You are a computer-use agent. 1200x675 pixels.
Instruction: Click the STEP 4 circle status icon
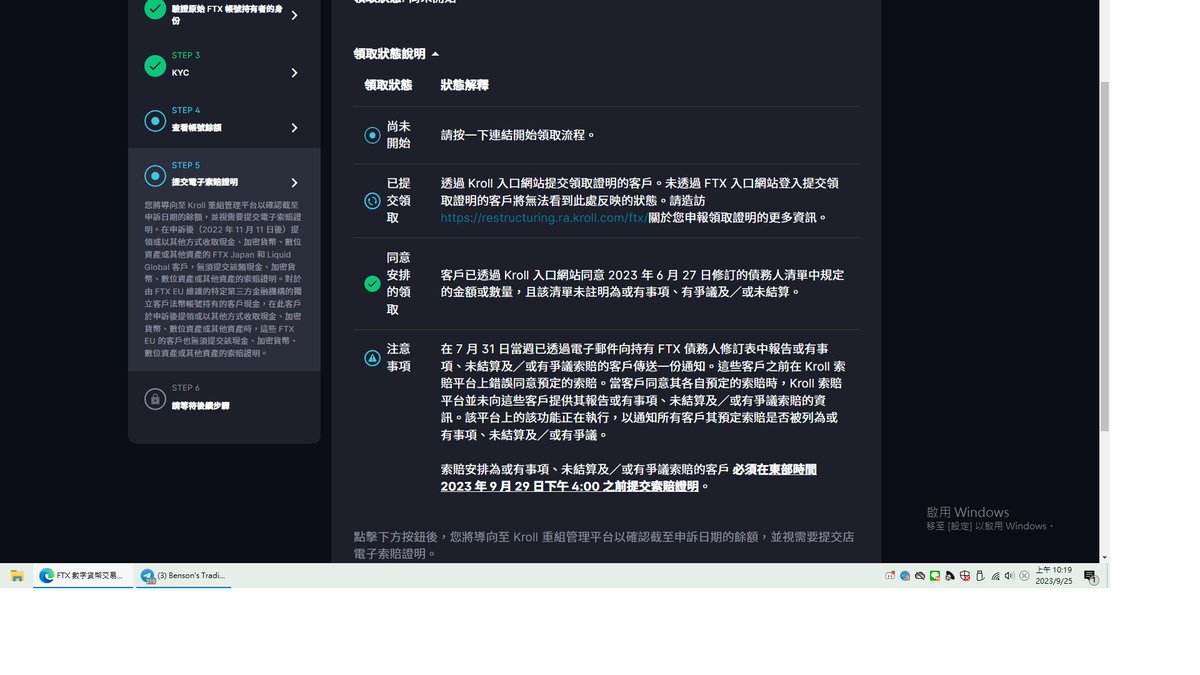(155, 121)
